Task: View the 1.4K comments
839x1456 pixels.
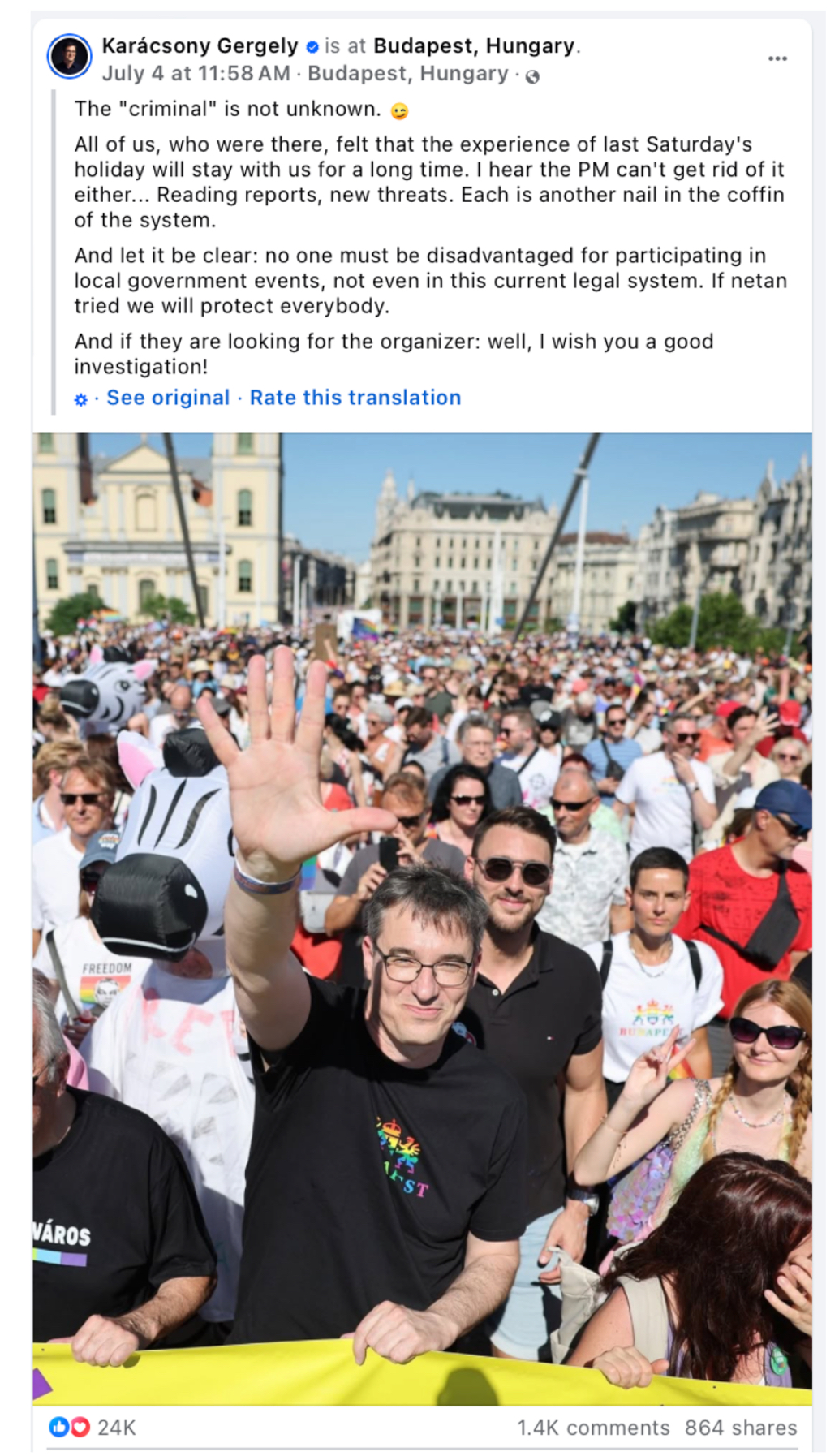Action: (x=593, y=1428)
